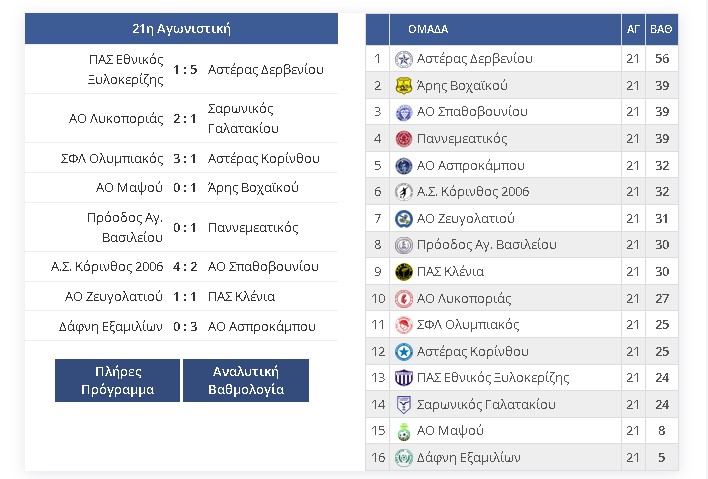The image size is (708, 479).
Task: Click the ΑΟ Σπαθοβουνίου crest icon
Action: pos(404,112)
